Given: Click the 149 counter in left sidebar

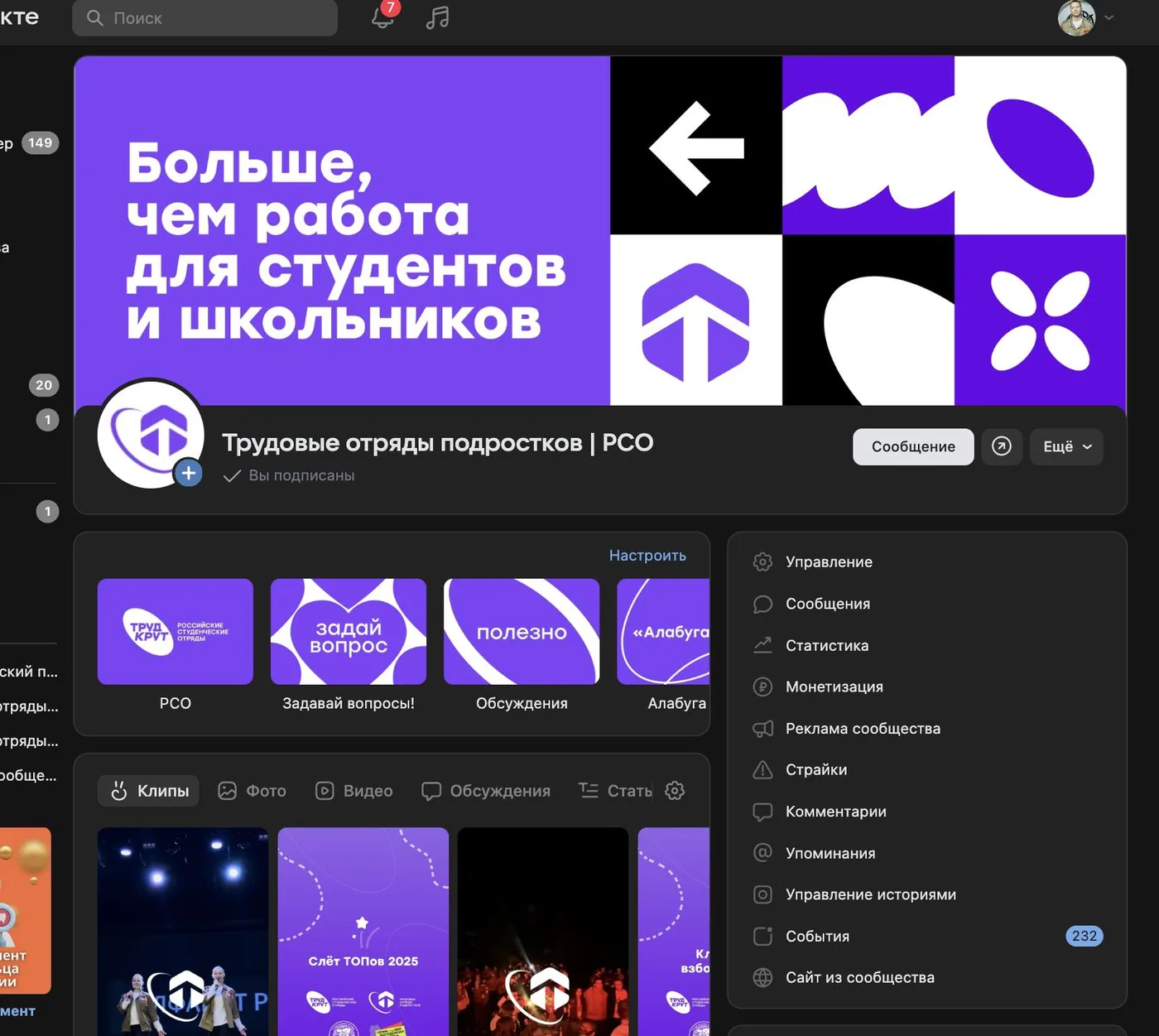Looking at the screenshot, I should [40, 142].
